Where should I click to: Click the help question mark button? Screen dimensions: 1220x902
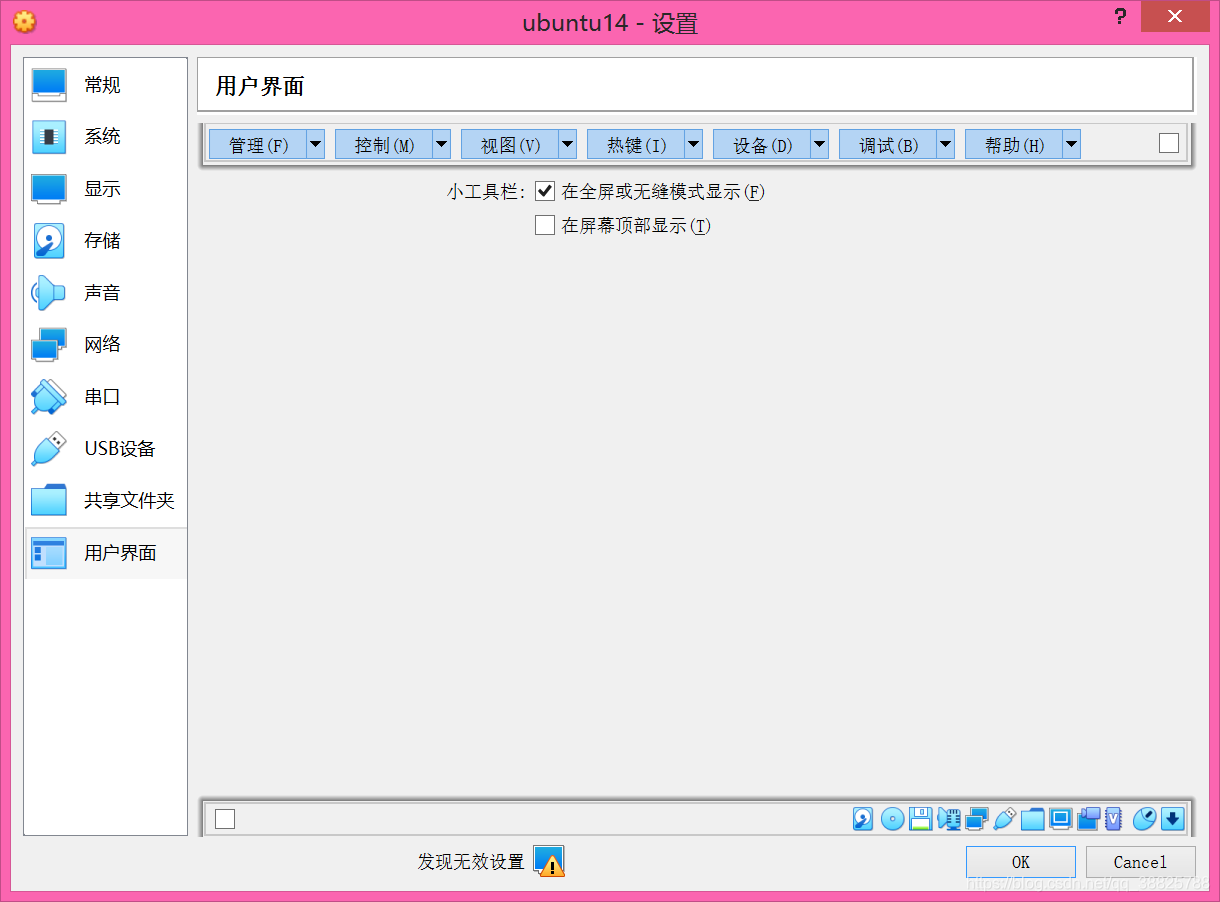click(x=1120, y=18)
